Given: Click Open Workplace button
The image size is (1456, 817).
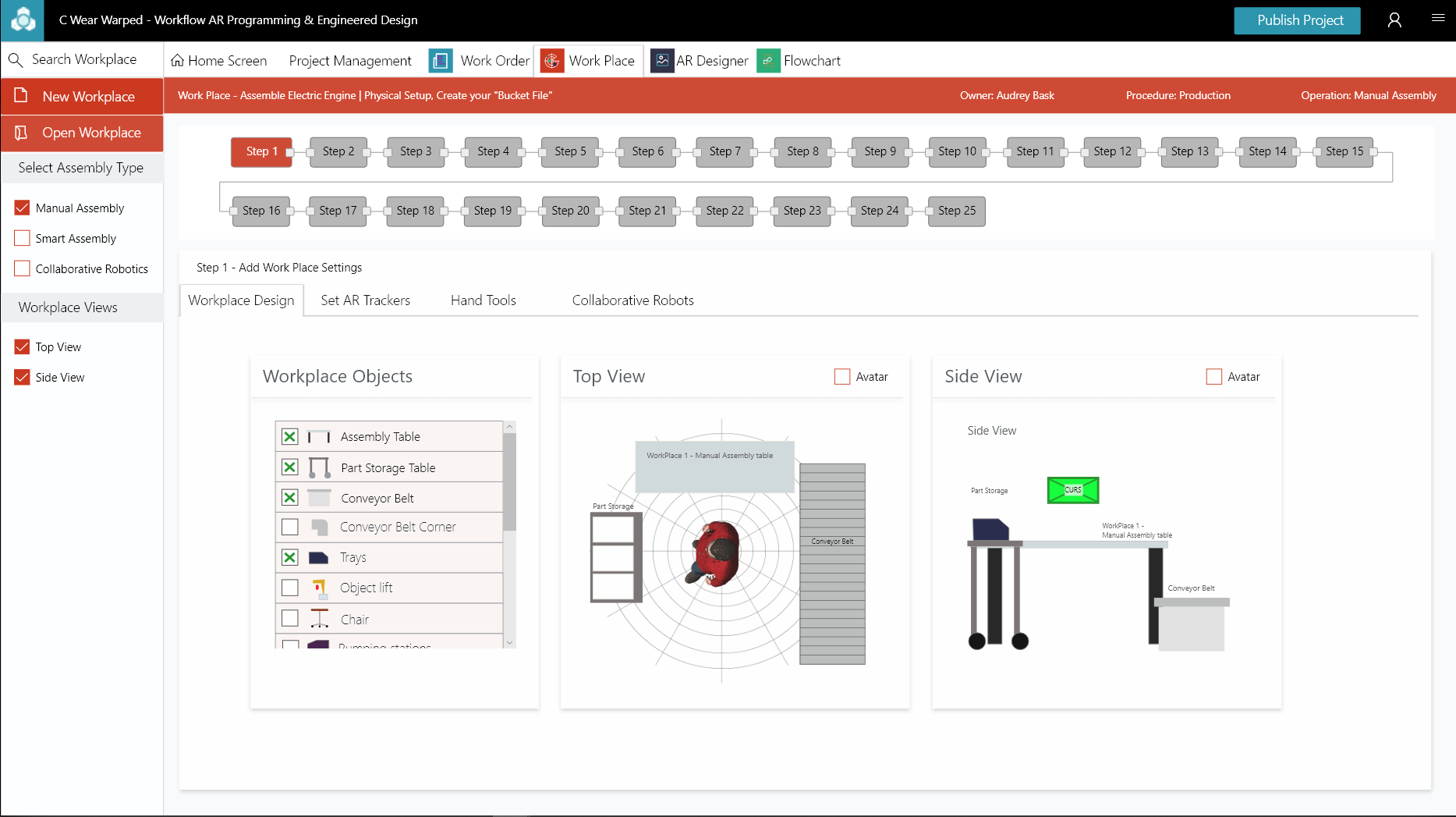Looking at the screenshot, I should click(82, 133).
